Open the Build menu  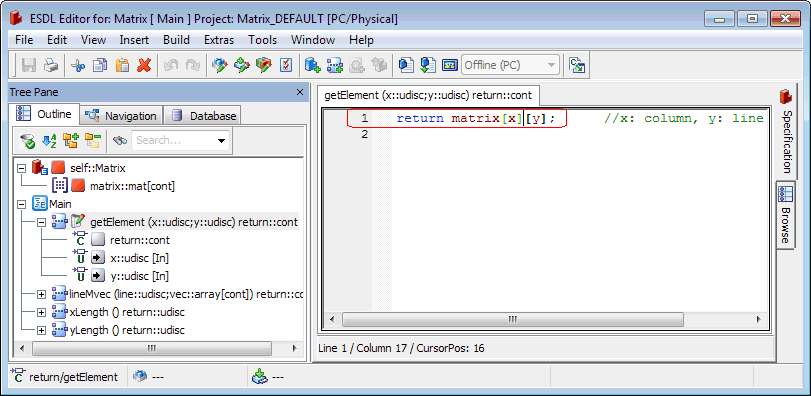176,40
